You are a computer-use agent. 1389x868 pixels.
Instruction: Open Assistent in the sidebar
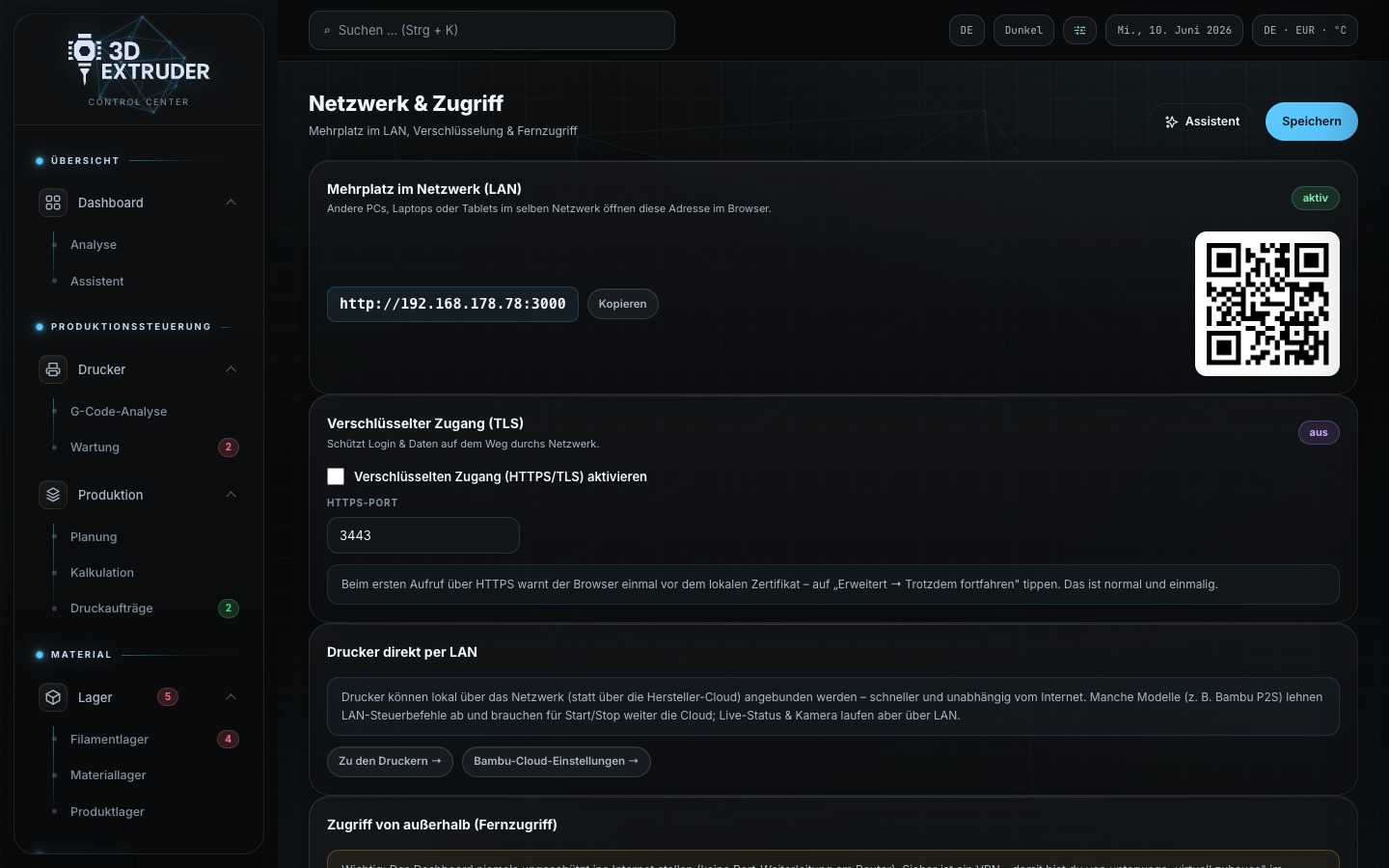(97, 282)
